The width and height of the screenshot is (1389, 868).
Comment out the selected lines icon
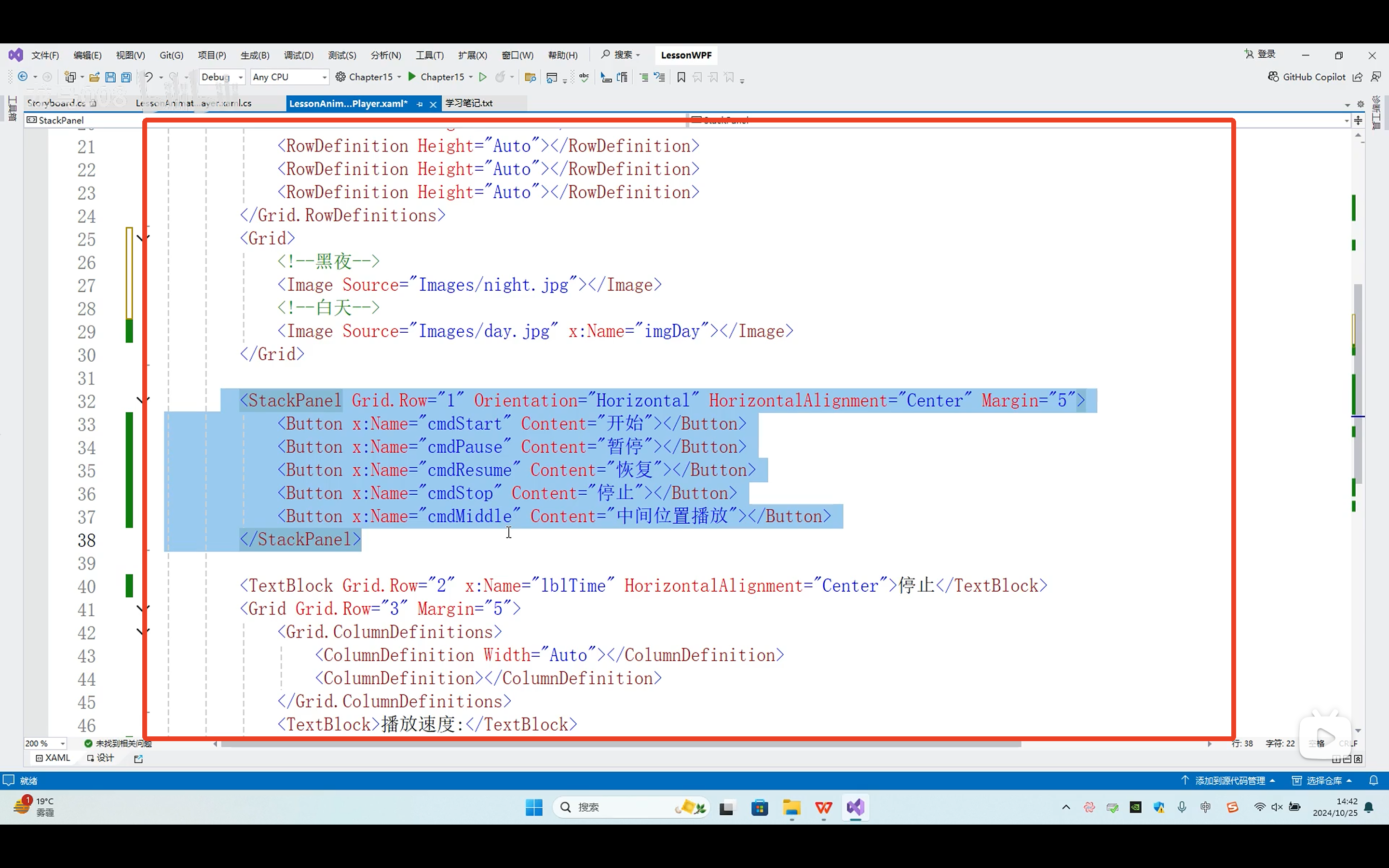pyautogui.click(x=643, y=77)
